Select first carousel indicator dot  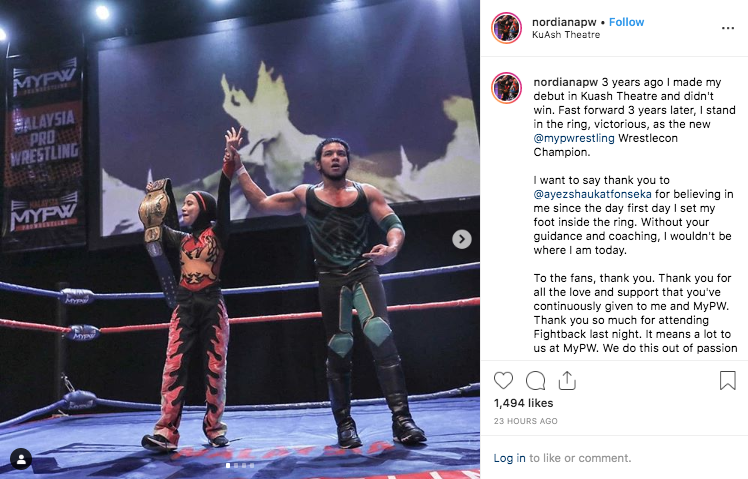[228, 465]
